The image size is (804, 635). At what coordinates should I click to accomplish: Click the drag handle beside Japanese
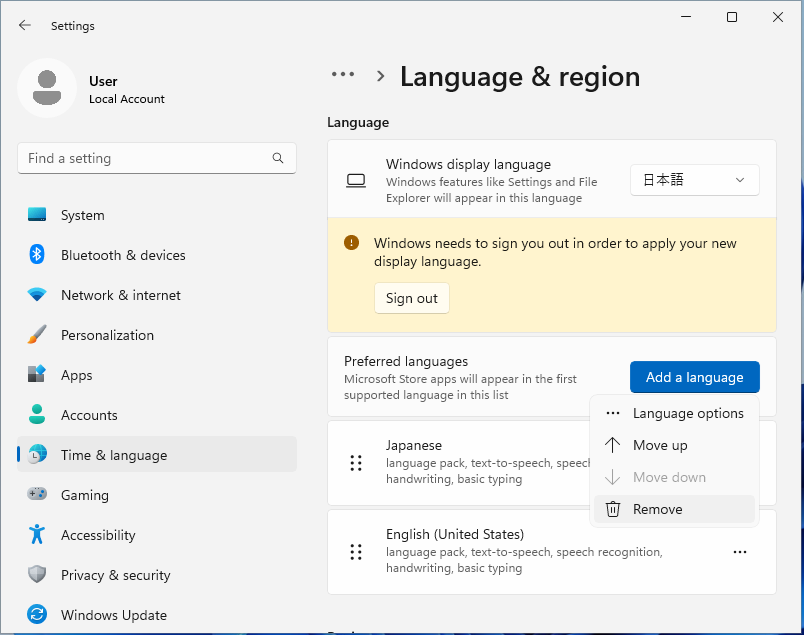(x=356, y=463)
